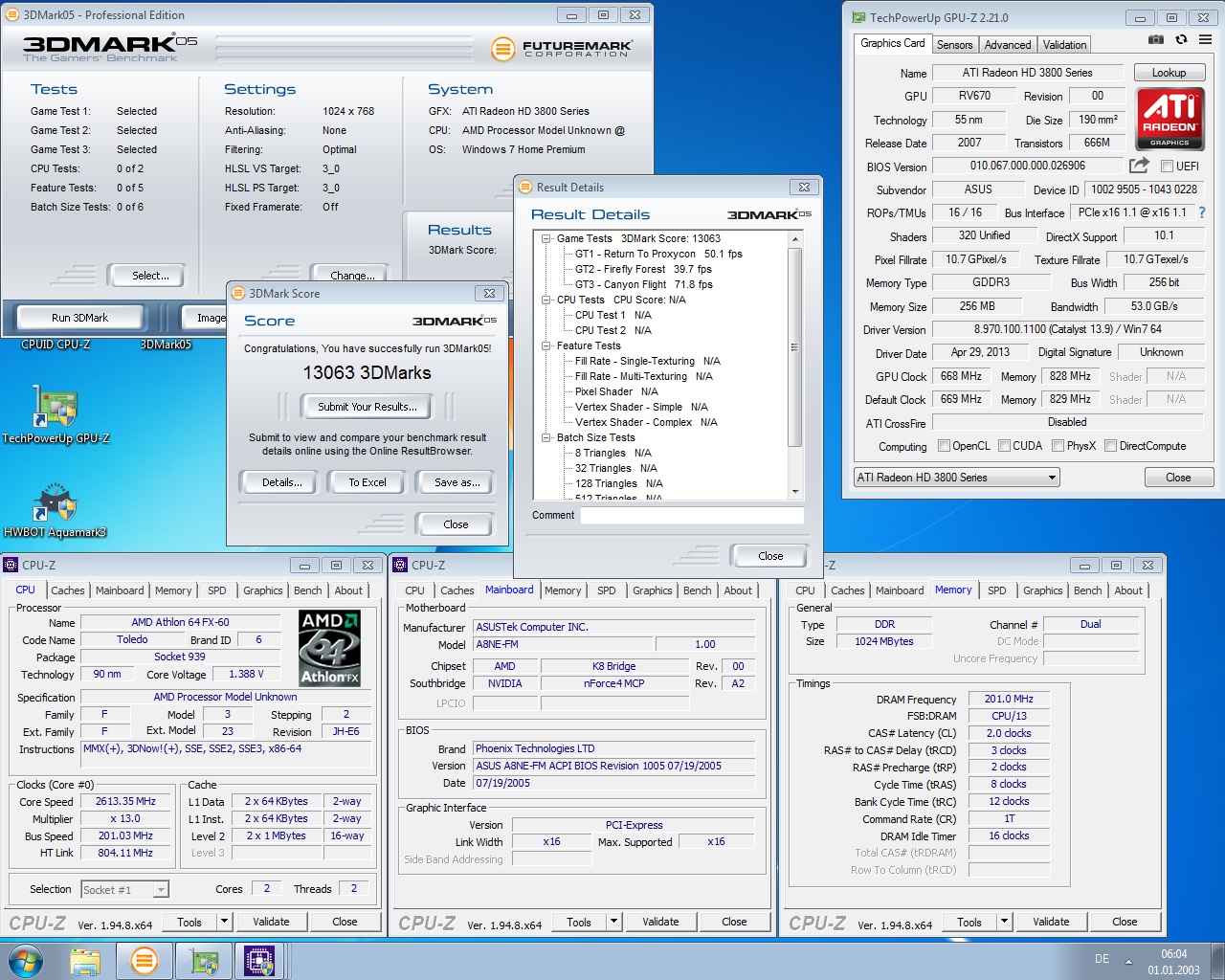Switch to the Advanced tab in GPU-Z
The image size is (1225, 980).
pyautogui.click(x=1008, y=45)
